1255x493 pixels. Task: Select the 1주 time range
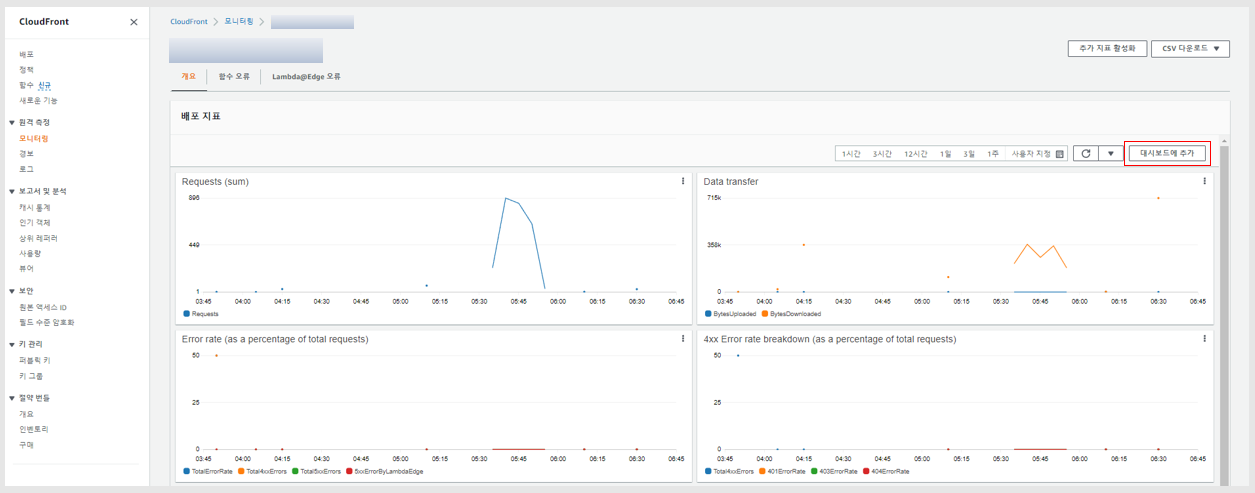click(993, 154)
